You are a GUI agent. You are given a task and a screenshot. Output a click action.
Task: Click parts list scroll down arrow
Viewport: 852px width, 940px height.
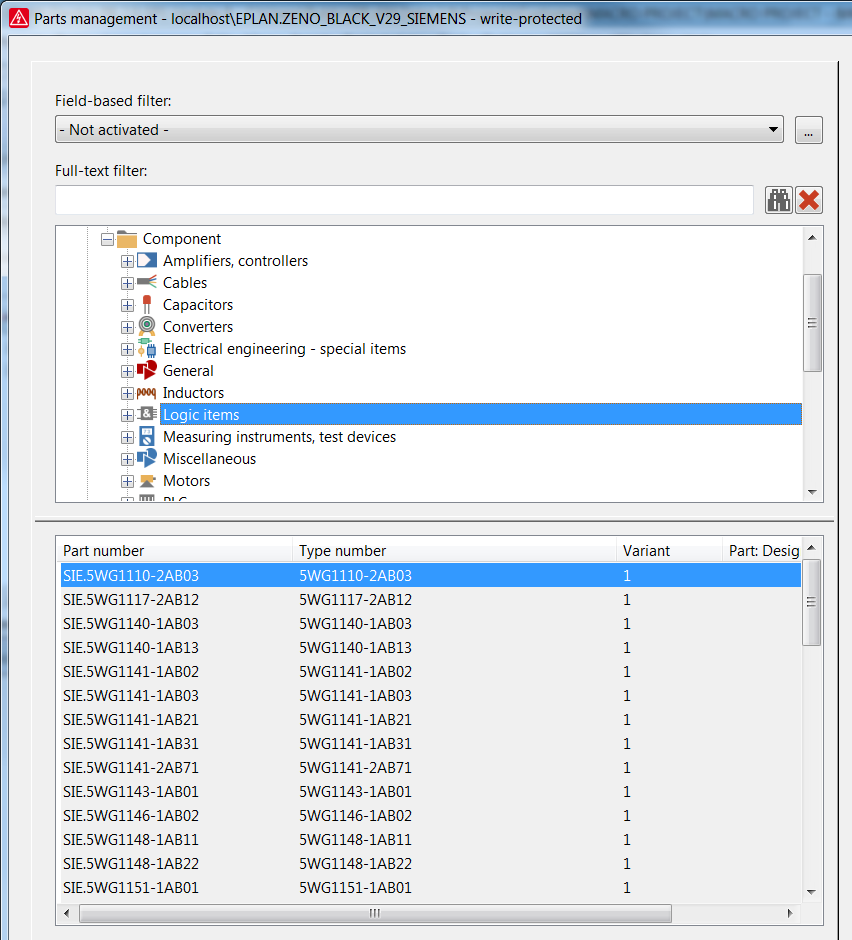click(812, 892)
